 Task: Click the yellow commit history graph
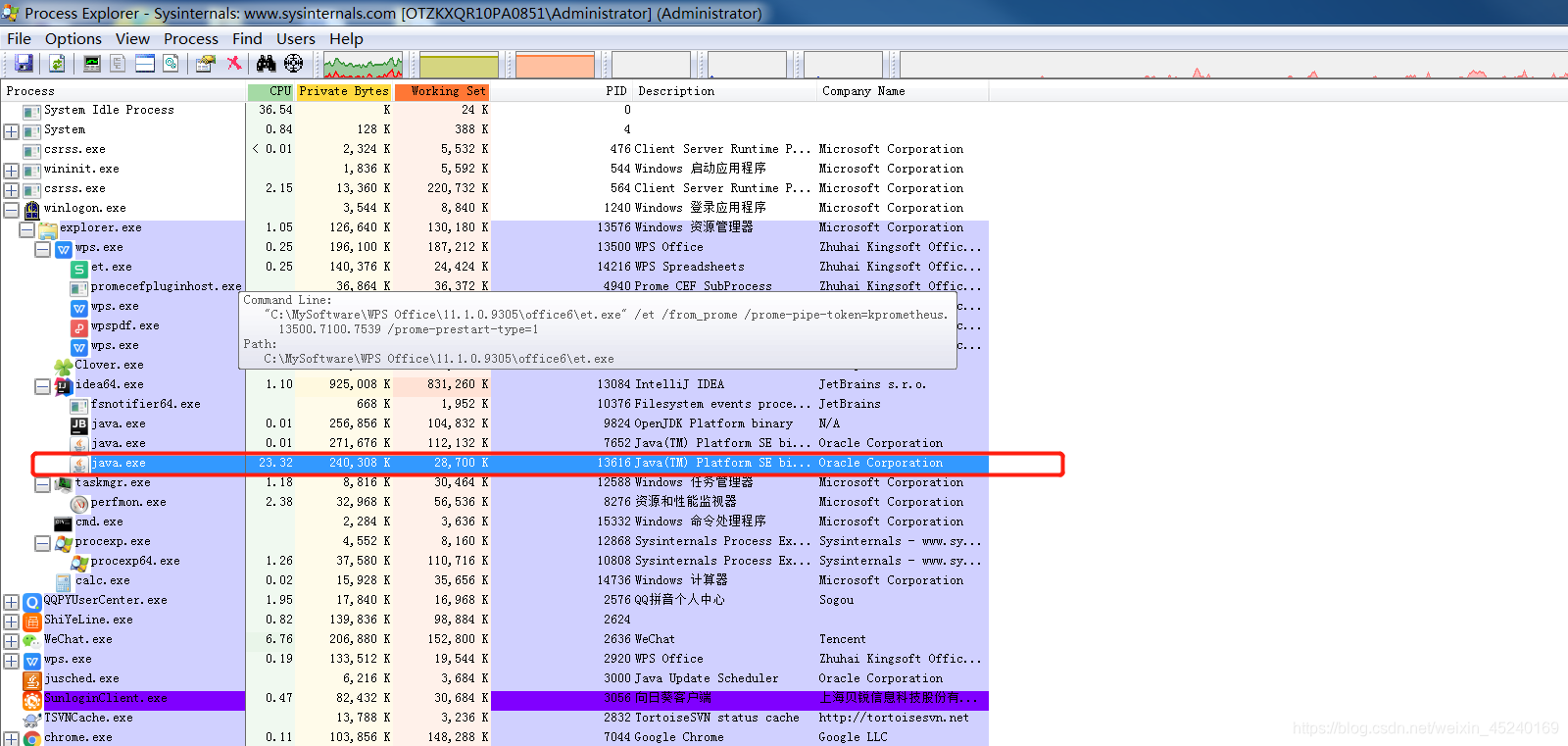[x=460, y=66]
